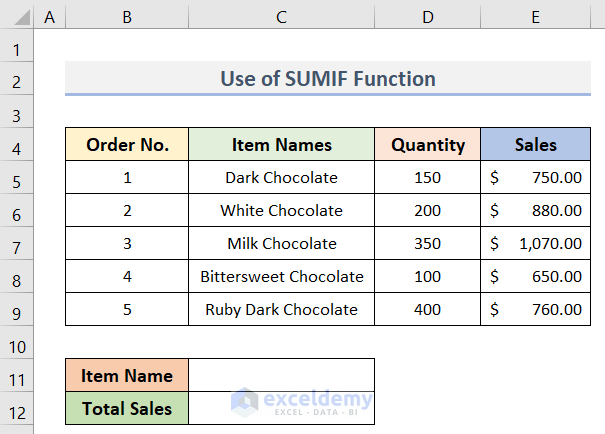
Task: Select the 'Use of SUMIF Function' title cell
Action: (328, 79)
